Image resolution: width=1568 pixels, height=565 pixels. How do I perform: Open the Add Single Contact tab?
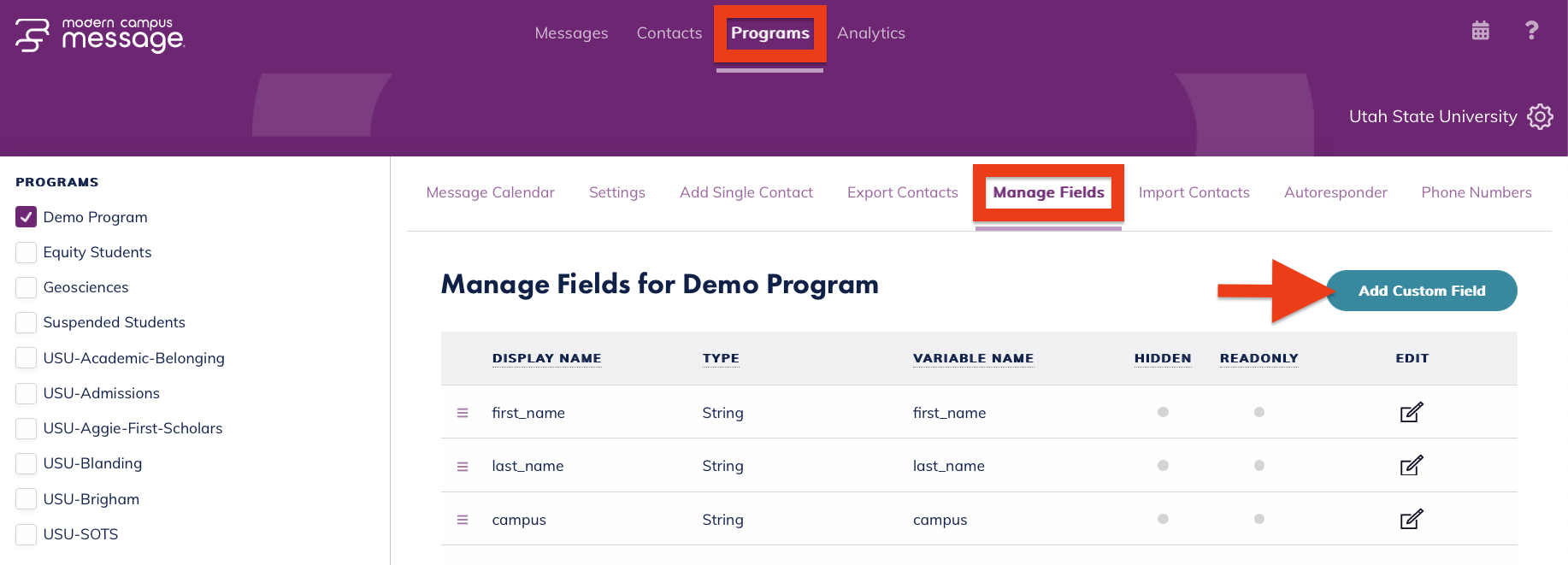point(746,192)
